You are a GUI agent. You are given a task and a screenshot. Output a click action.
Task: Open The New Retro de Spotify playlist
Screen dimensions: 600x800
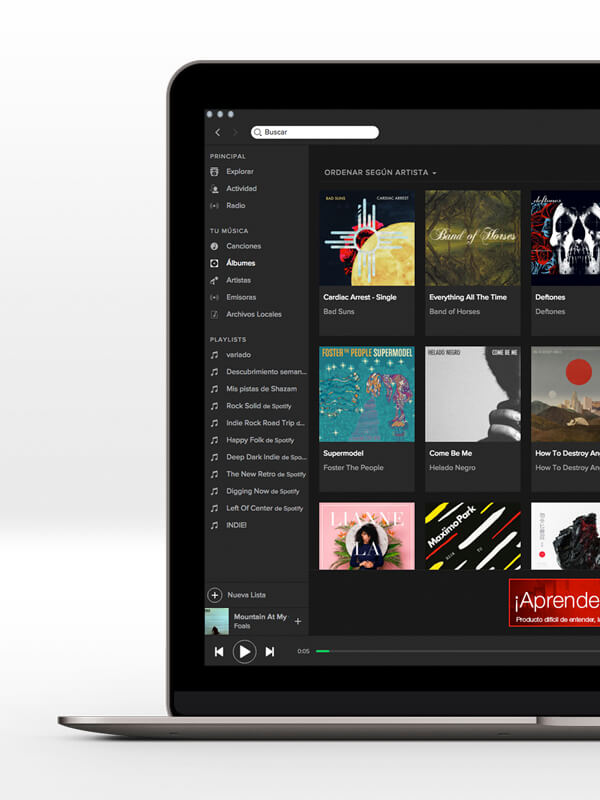pyautogui.click(x=266, y=474)
